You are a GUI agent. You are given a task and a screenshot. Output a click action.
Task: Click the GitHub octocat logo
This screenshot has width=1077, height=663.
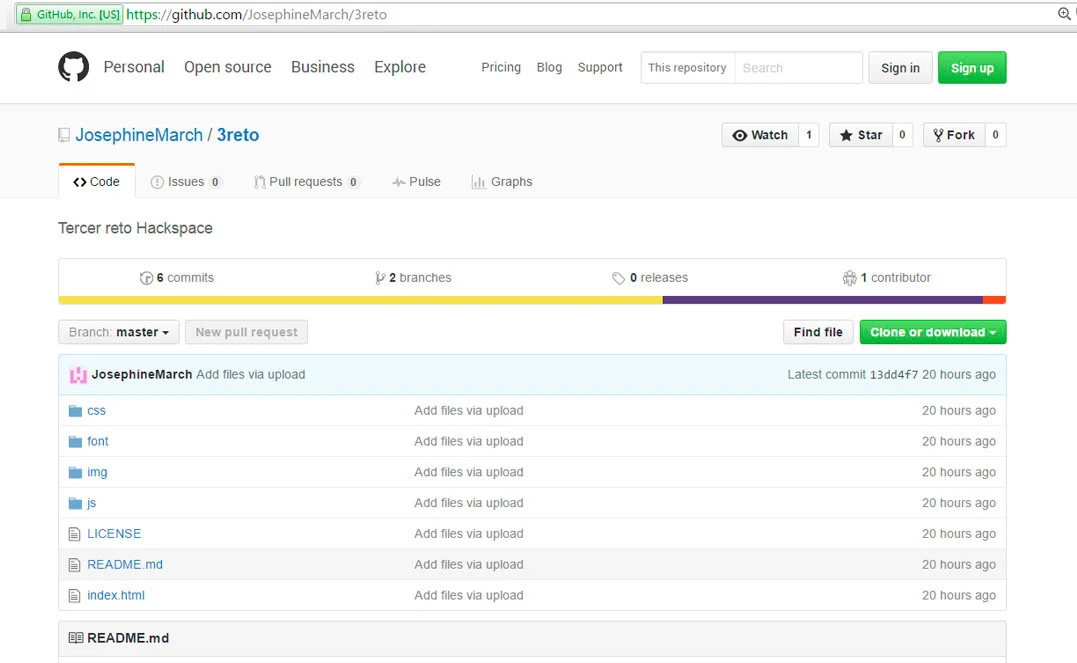tap(73, 67)
